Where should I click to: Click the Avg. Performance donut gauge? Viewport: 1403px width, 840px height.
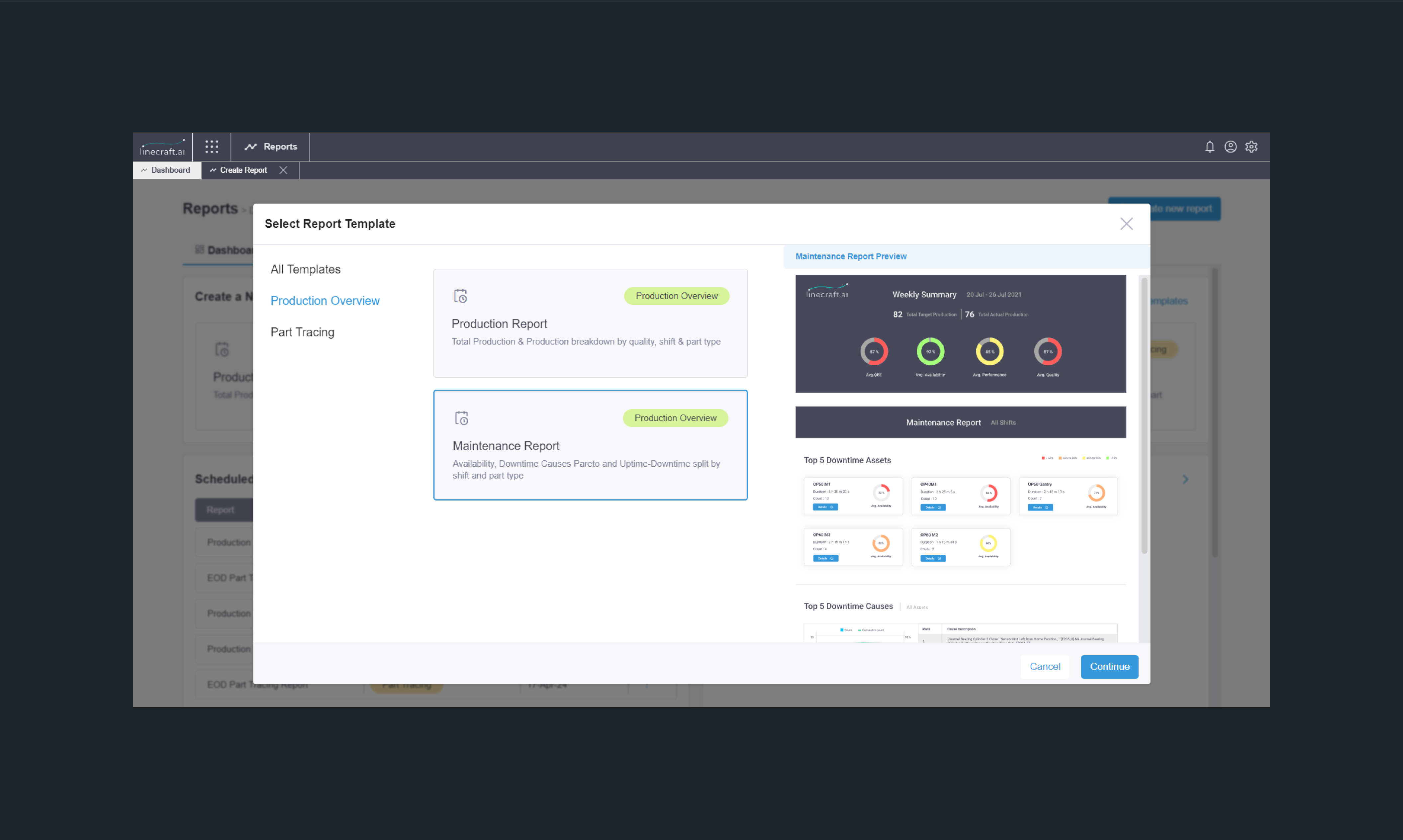989,352
